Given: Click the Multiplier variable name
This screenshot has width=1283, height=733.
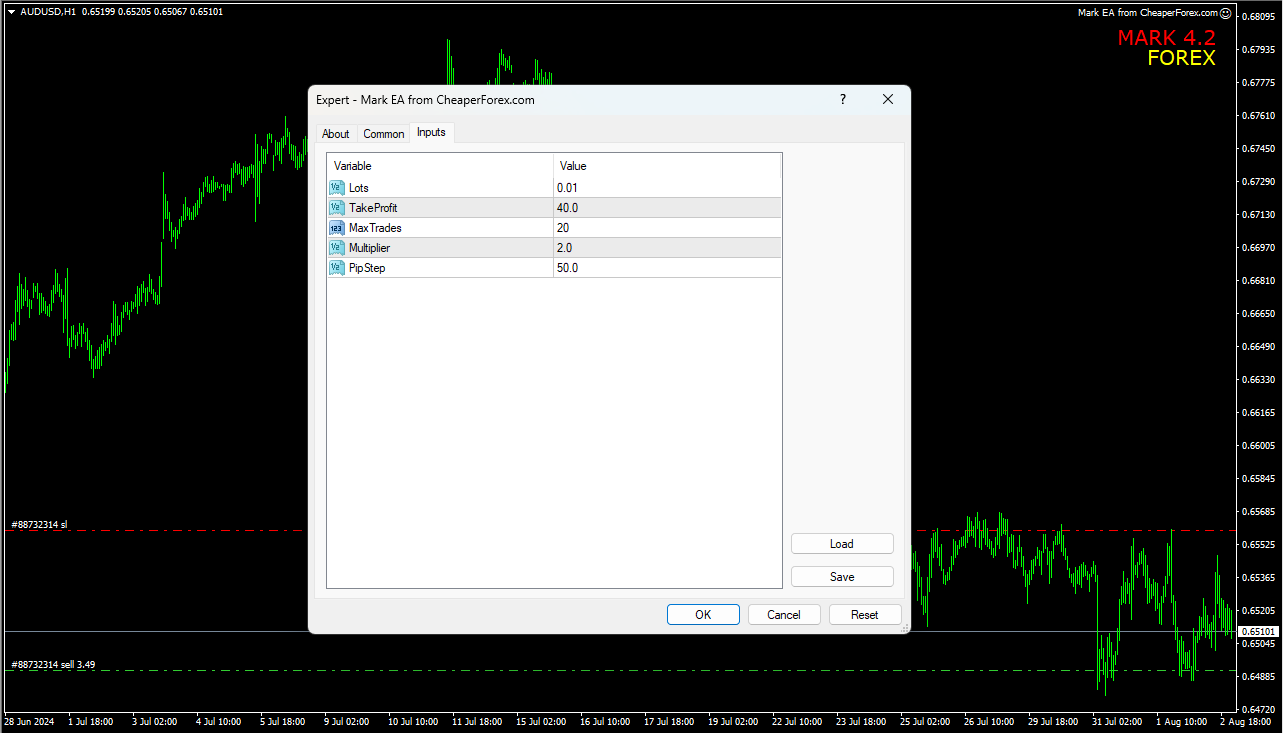Looking at the screenshot, I should [369, 248].
